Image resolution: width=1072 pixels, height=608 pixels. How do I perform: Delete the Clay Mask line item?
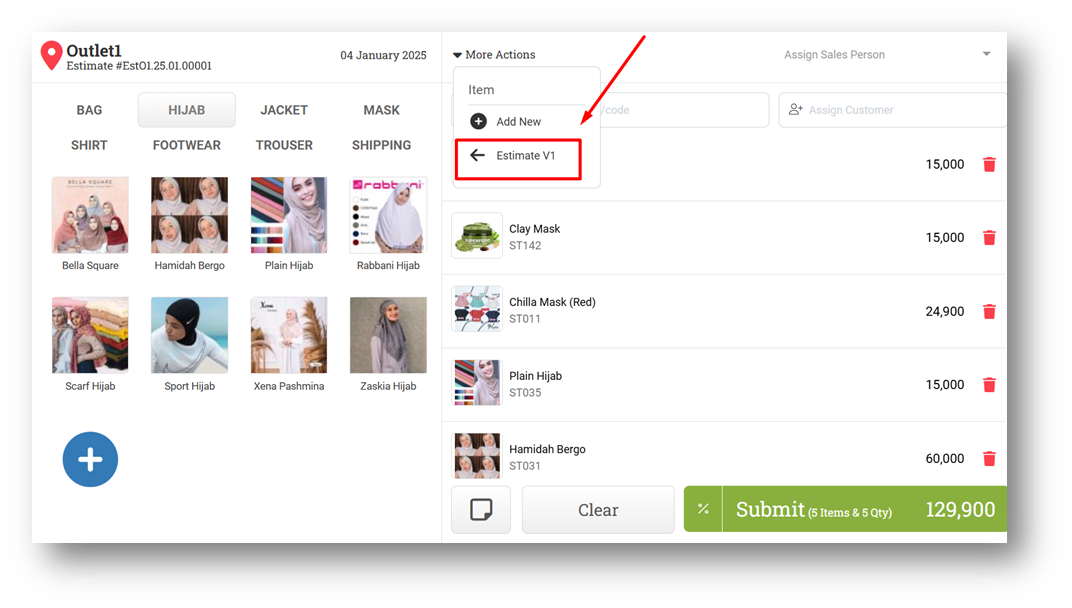[989, 238]
